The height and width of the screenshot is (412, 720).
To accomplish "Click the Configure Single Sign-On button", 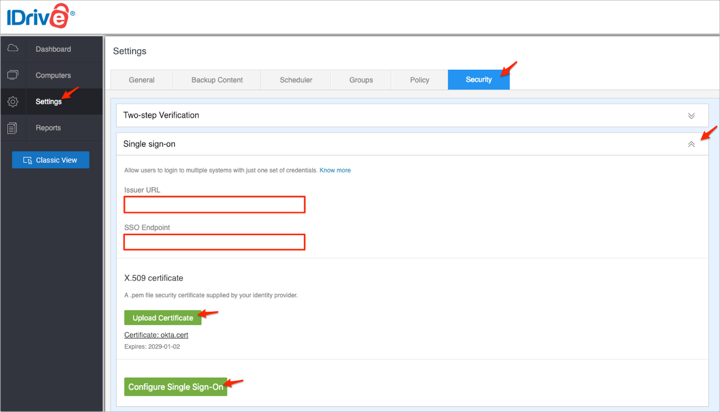I will click(175, 387).
